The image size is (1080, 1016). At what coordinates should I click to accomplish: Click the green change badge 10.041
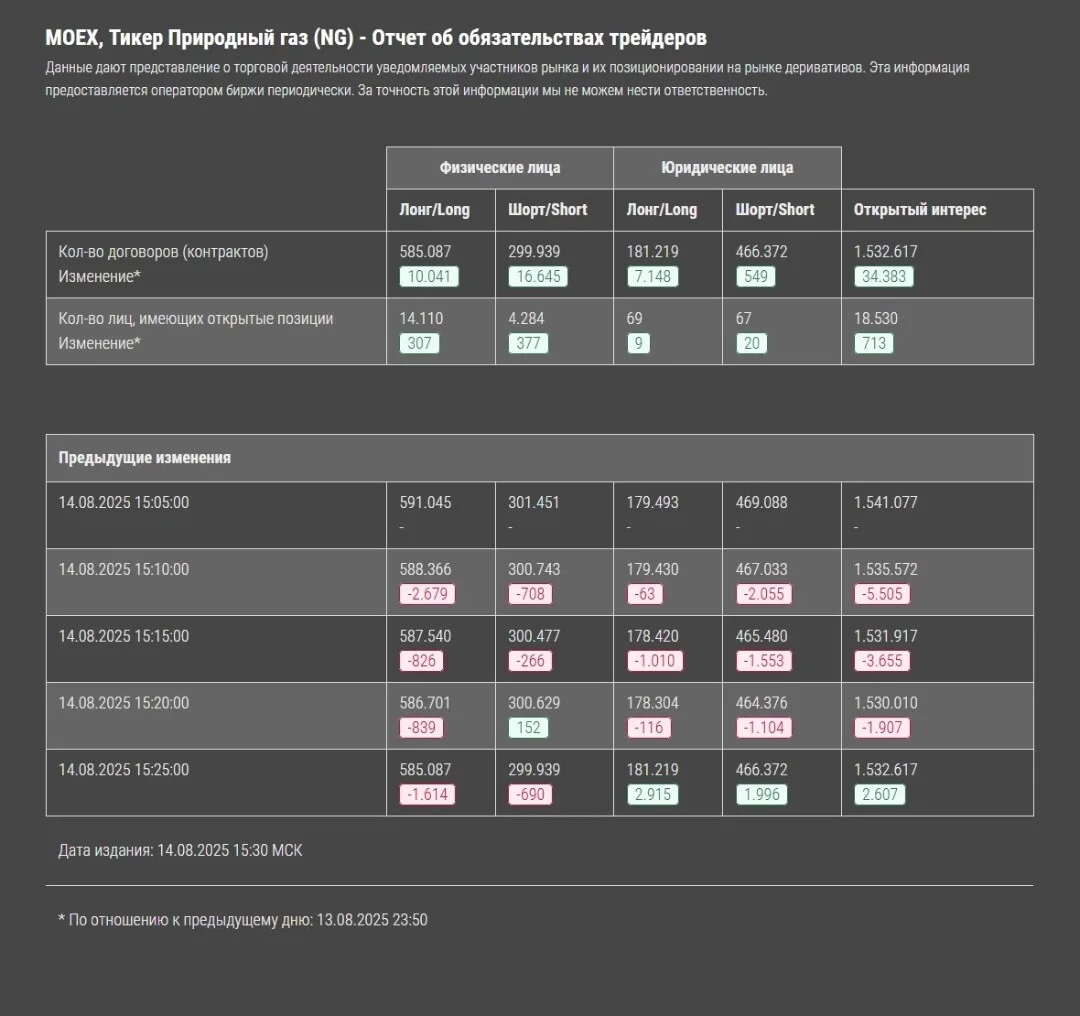(429, 276)
